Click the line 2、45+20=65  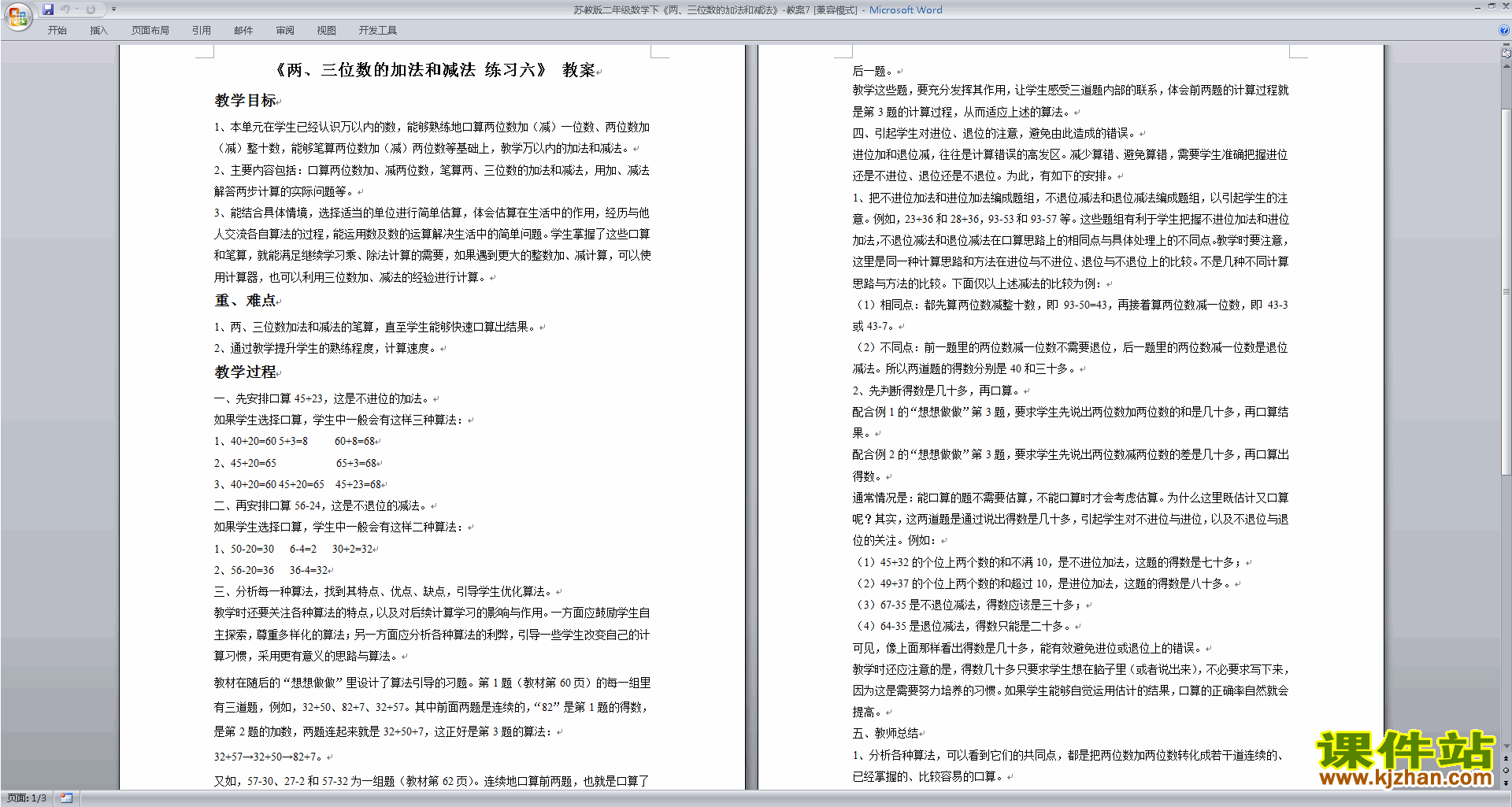click(x=296, y=464)
